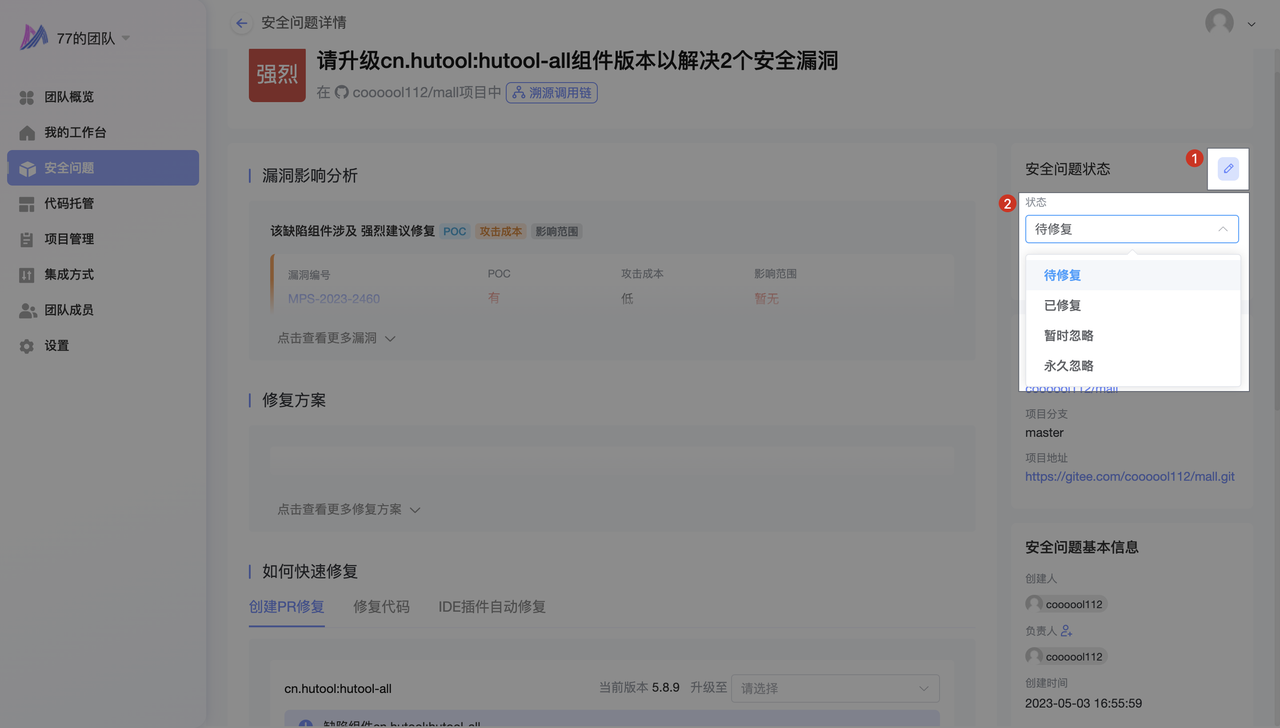Open 项目管理 in the sidebar

tap(69, 239)
